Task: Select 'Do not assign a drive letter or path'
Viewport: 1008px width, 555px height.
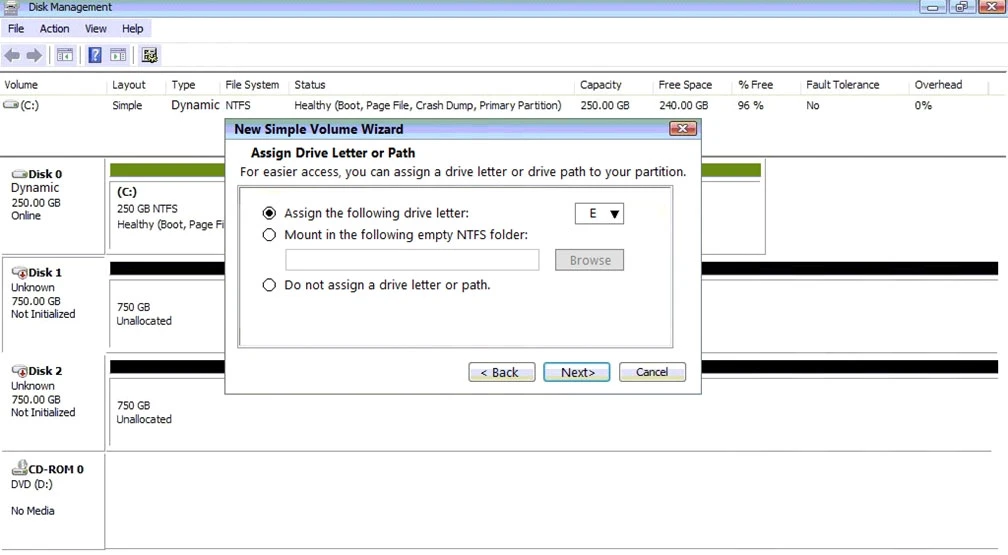Action: 268,285
